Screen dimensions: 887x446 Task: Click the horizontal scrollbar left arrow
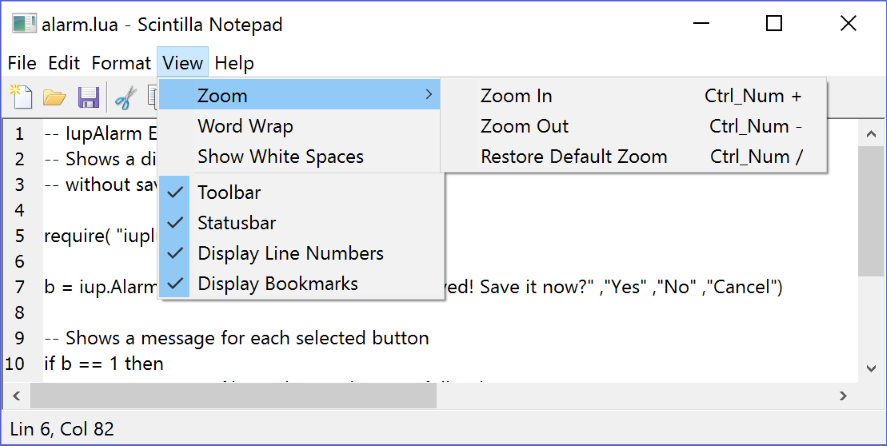coord(16,396)
